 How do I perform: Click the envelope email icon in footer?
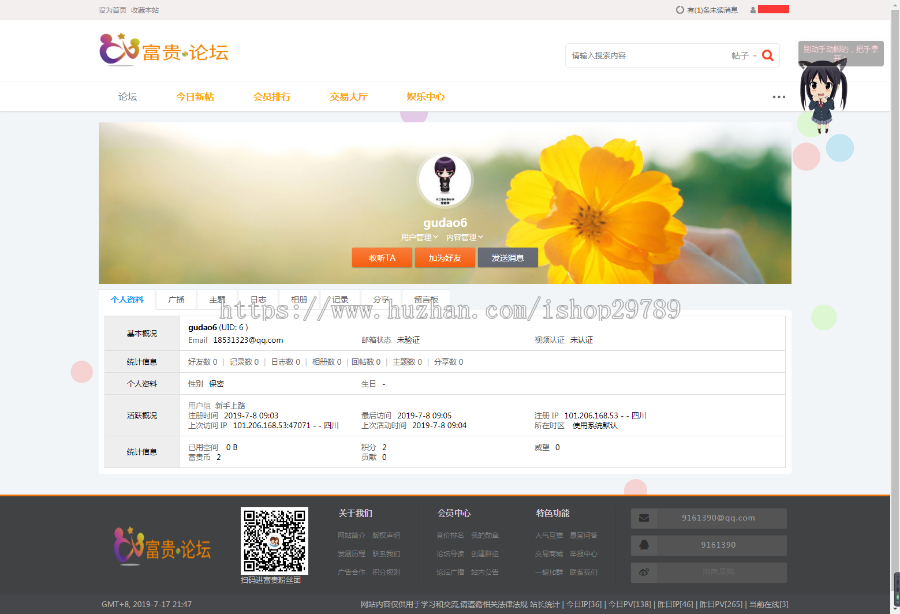[644, 517]
